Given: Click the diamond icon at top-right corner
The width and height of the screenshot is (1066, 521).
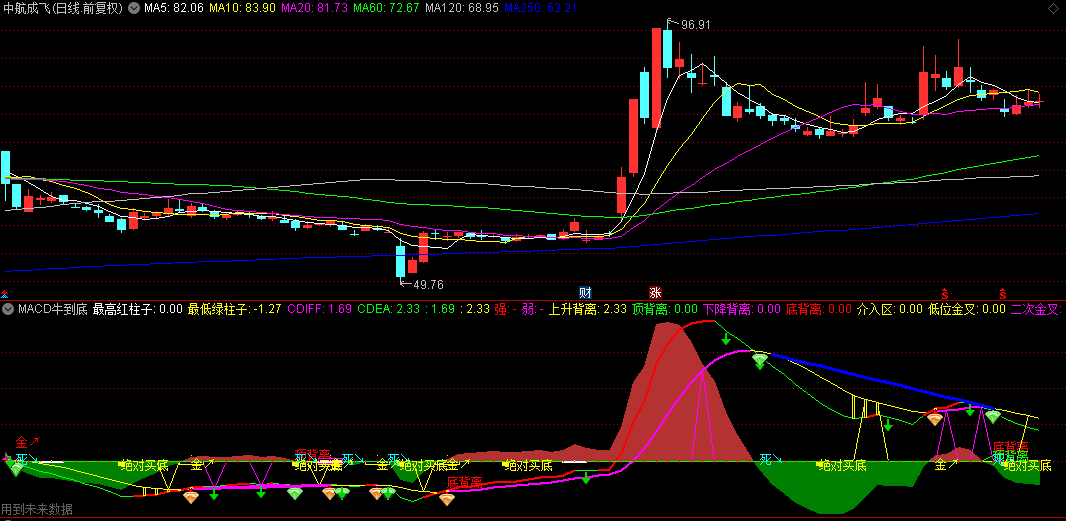Looking at the screenshot, I should click(1056, 8).
